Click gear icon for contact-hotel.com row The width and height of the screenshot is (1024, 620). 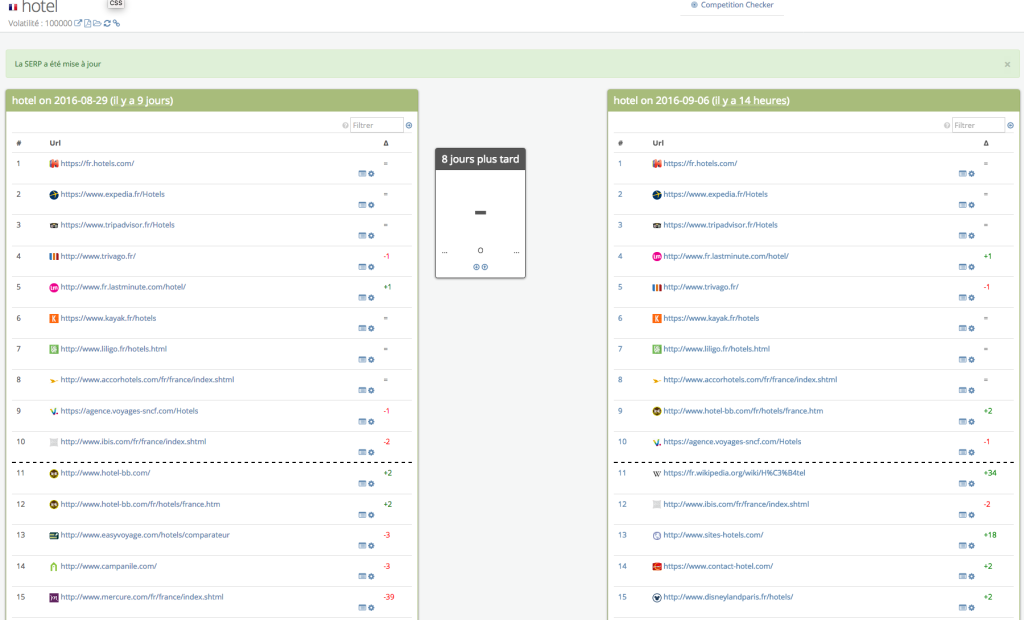[x=971, y=577]
